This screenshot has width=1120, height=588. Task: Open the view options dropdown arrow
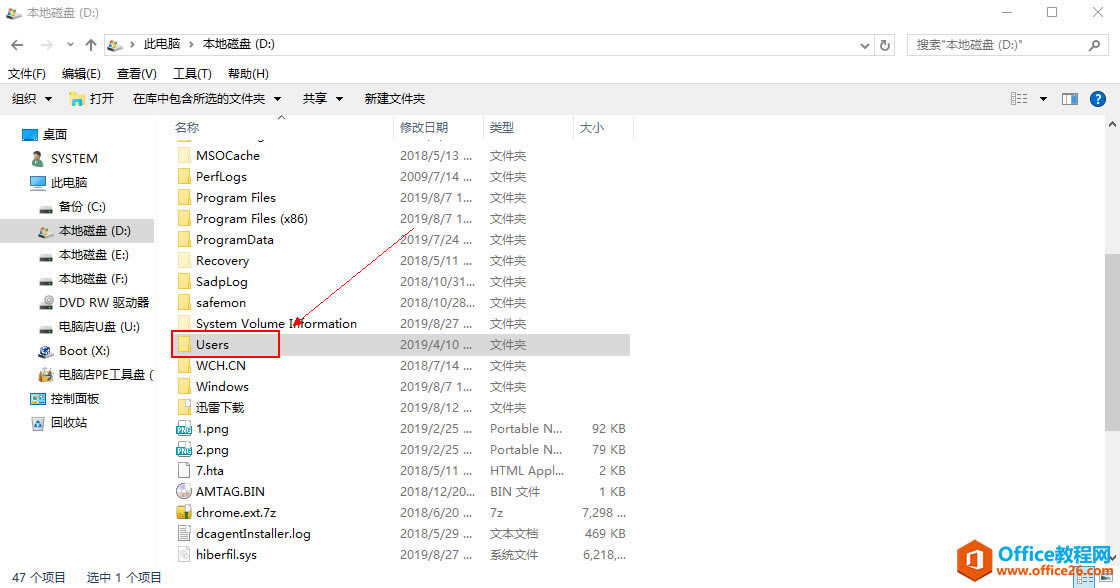(1043, 99)
